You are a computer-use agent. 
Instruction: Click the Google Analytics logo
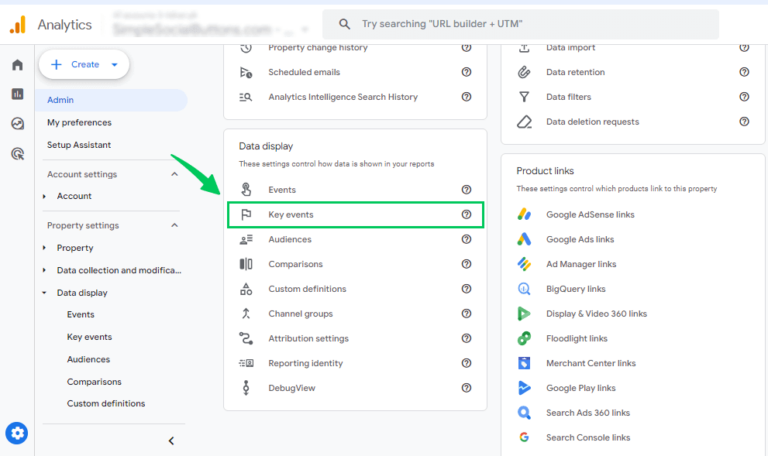(17, 24)
